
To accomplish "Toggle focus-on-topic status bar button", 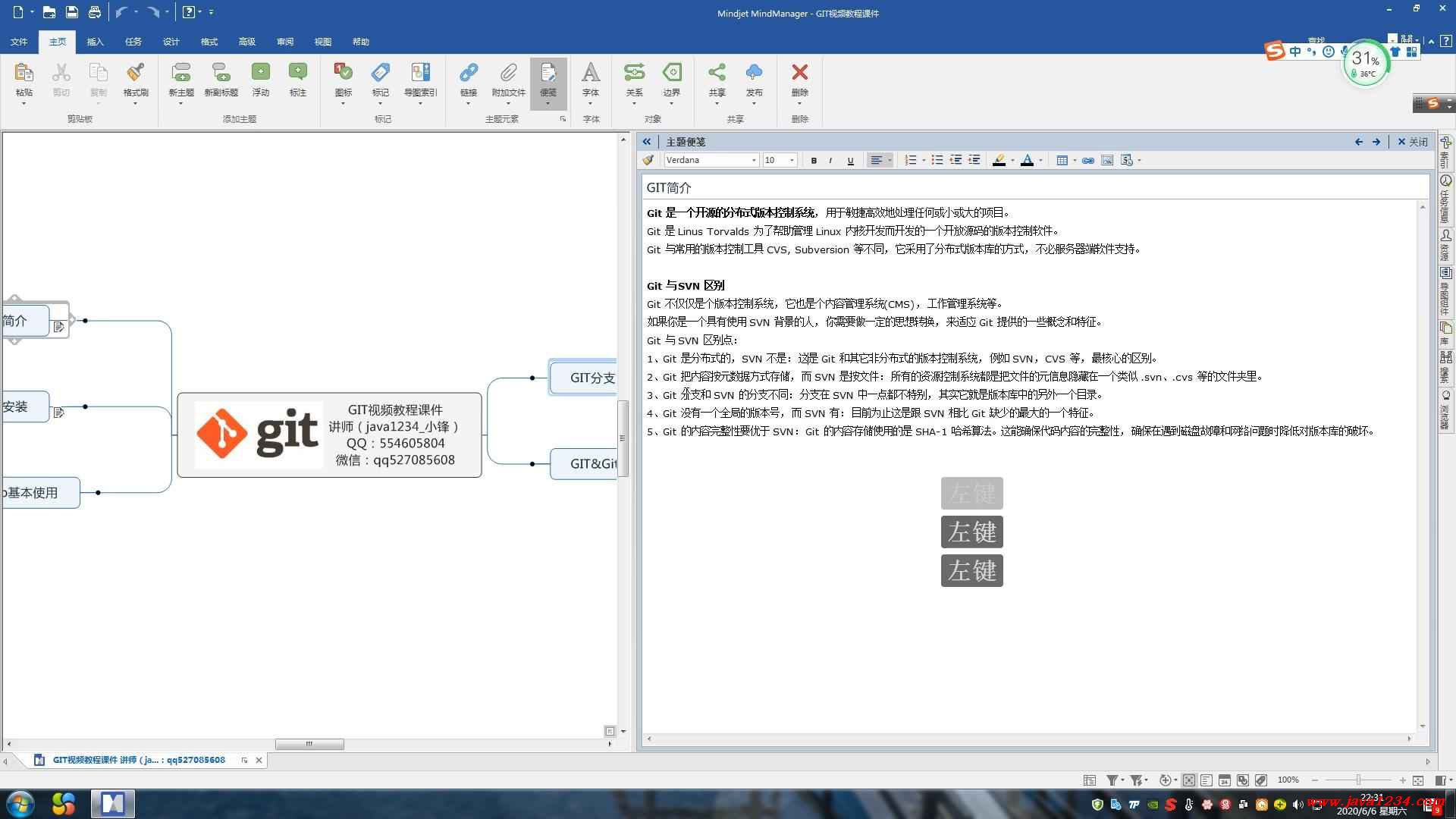I will point(1189,780).
